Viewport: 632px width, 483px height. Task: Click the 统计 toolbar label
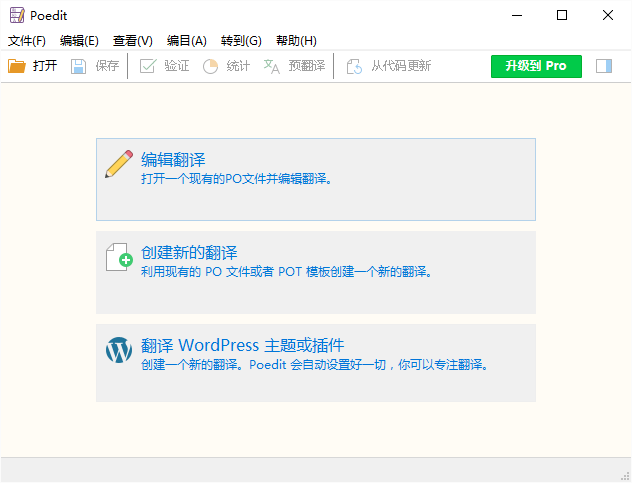click(x=238, y=66)
